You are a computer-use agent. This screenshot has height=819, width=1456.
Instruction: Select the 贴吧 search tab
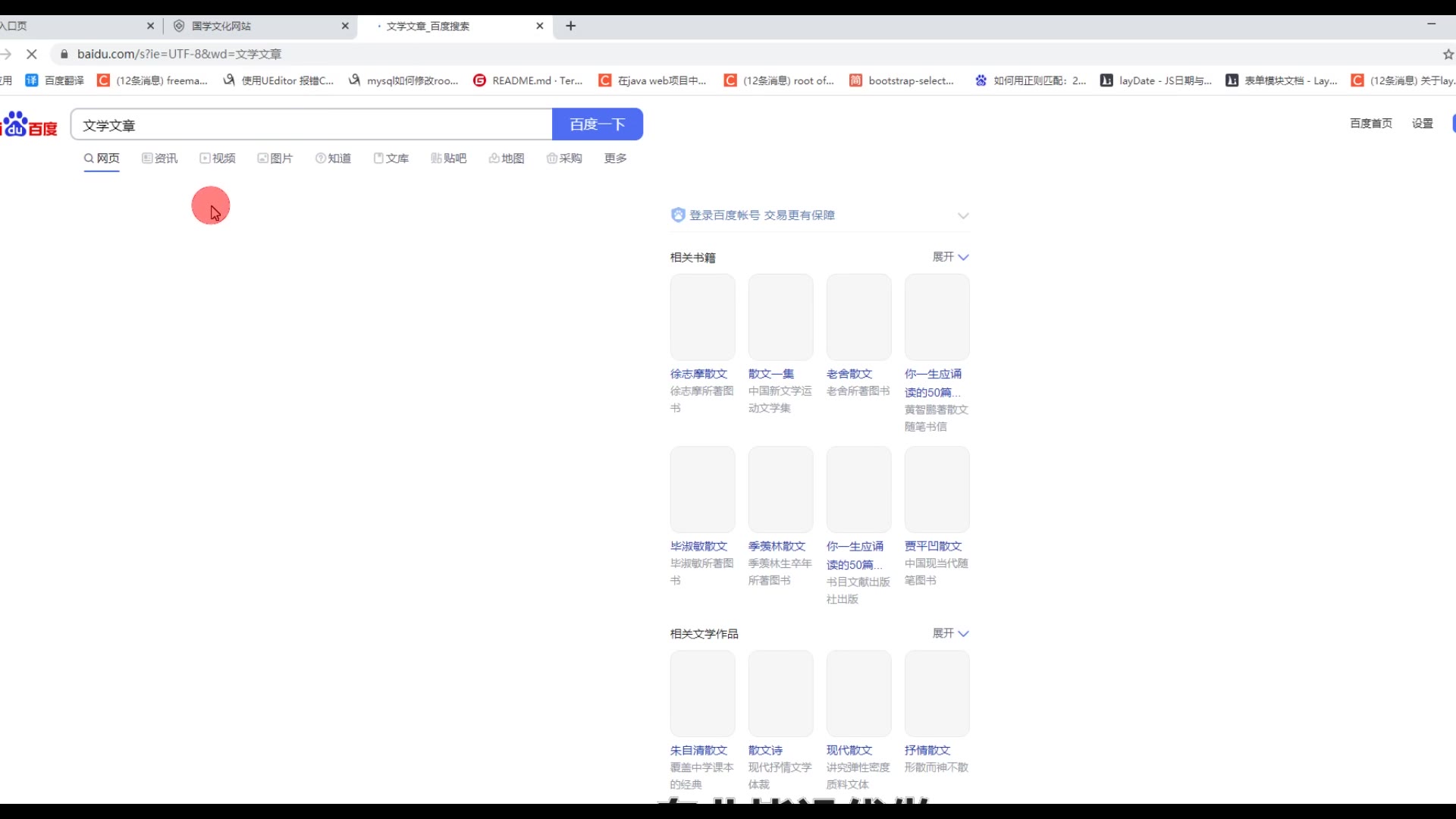point(449,158)
